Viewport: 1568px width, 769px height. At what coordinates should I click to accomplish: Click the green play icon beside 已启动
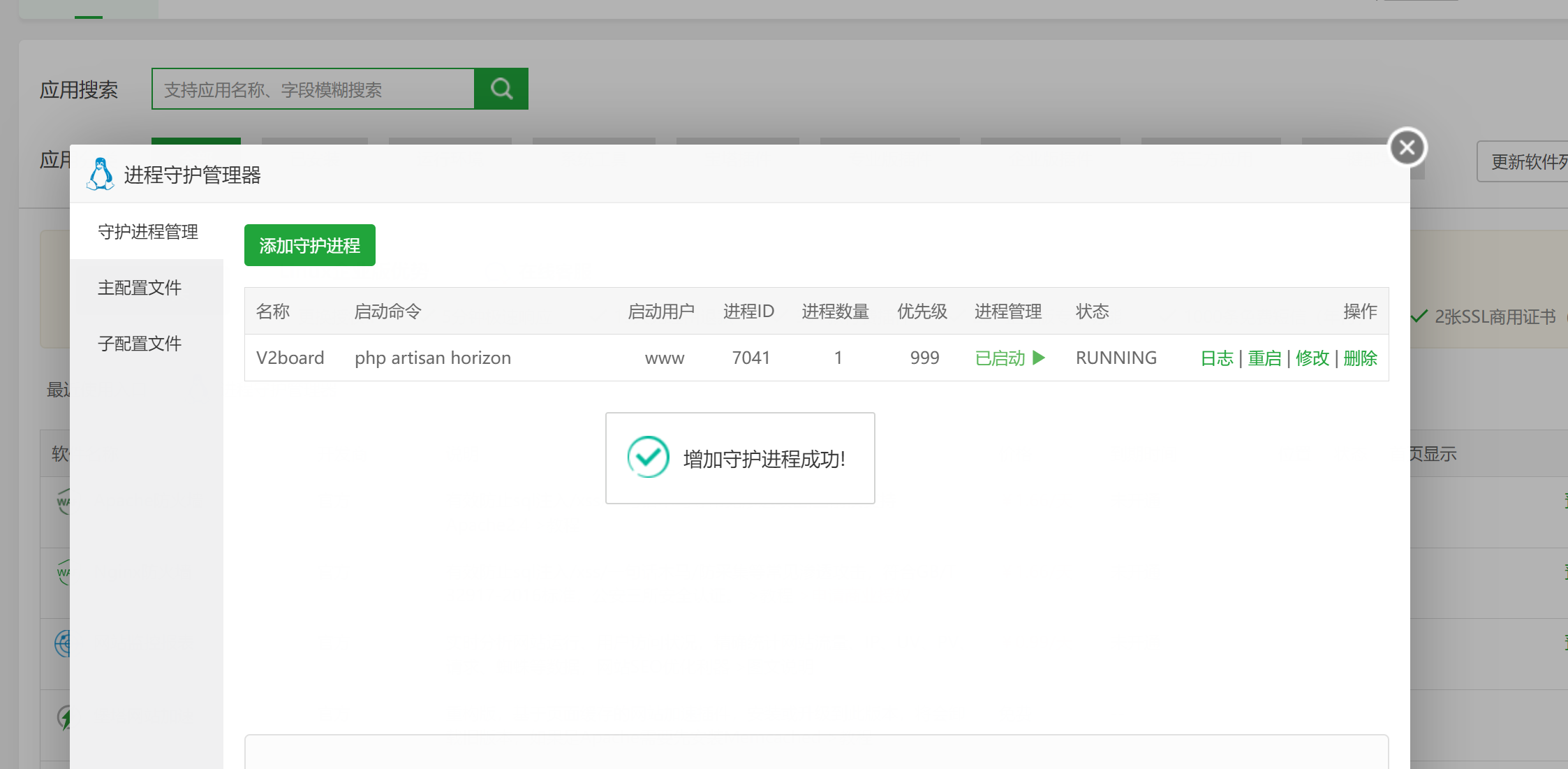pos(1039,358)
